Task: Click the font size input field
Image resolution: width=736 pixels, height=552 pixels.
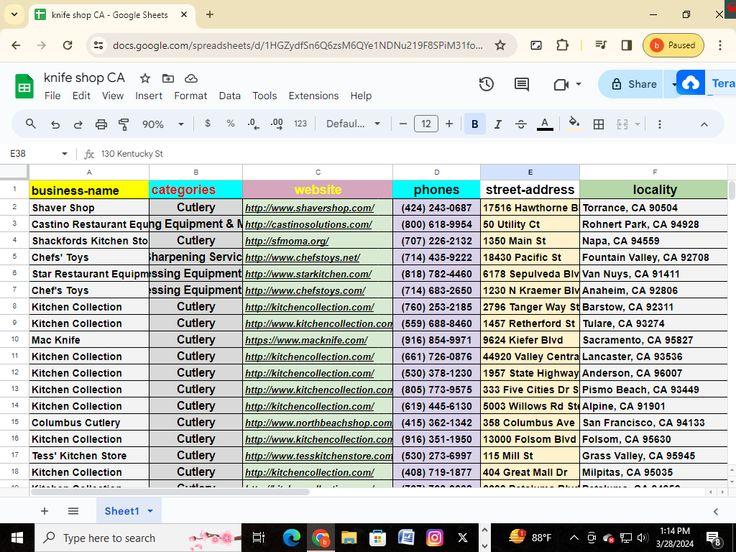Action: click(426, 124)
